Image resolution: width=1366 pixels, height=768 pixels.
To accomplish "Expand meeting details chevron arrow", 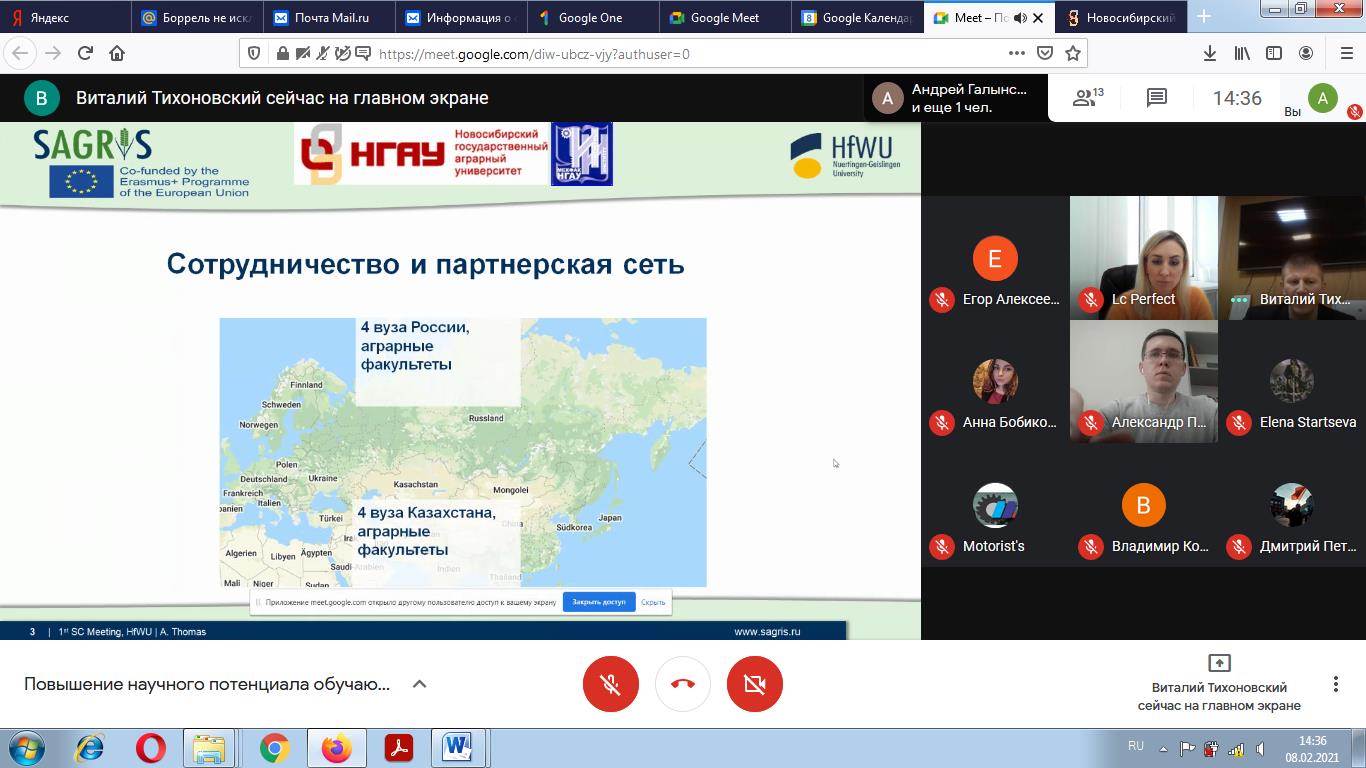I will coord(420,684).
